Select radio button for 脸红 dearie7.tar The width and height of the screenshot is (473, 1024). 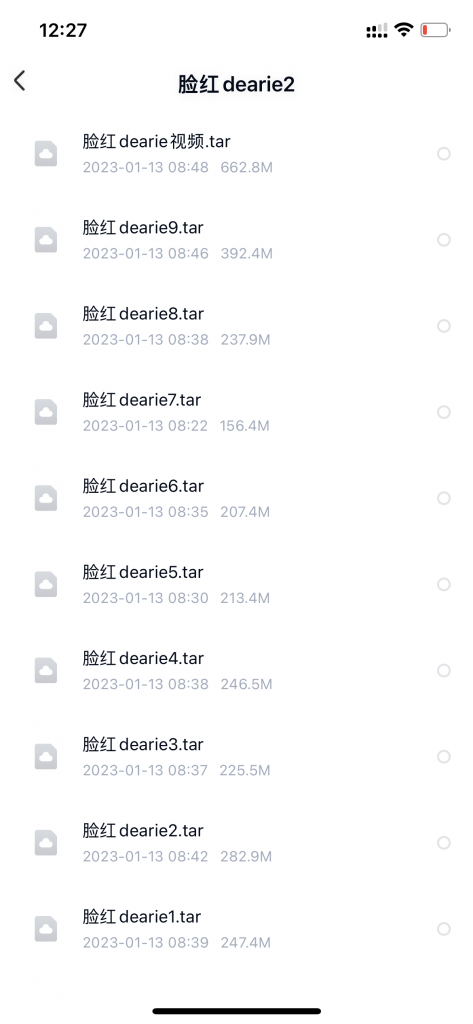click(x=444, y=412)
